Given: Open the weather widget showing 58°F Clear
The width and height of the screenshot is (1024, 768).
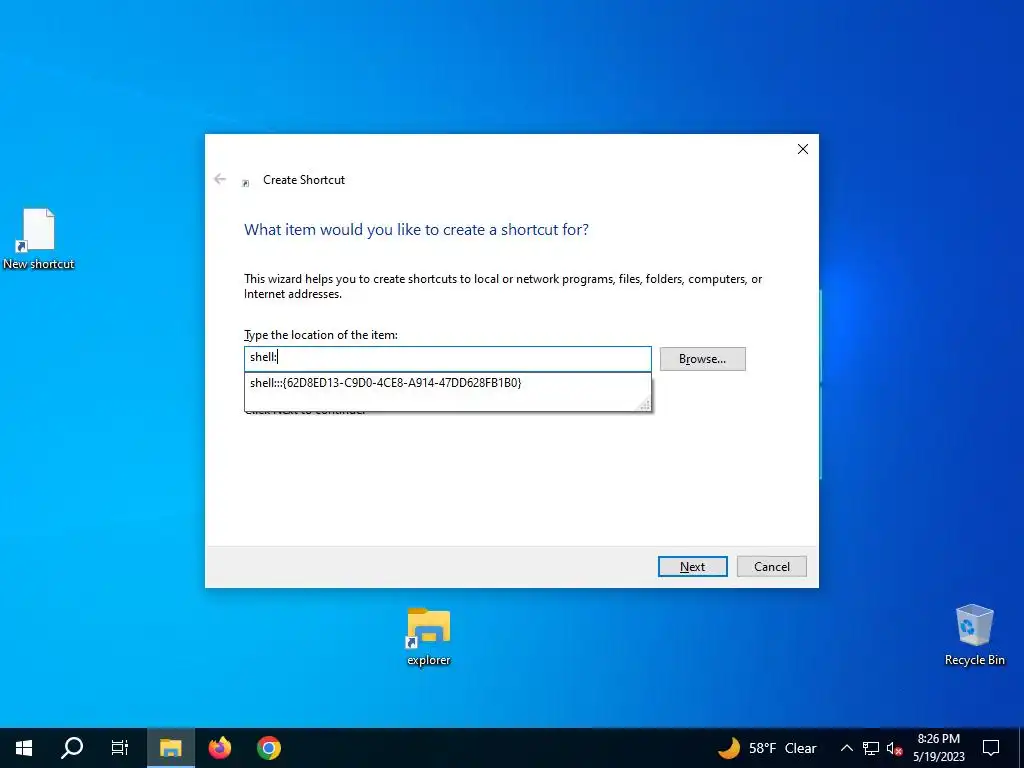Looking at the screenshot, I should [x=768, y=748].
